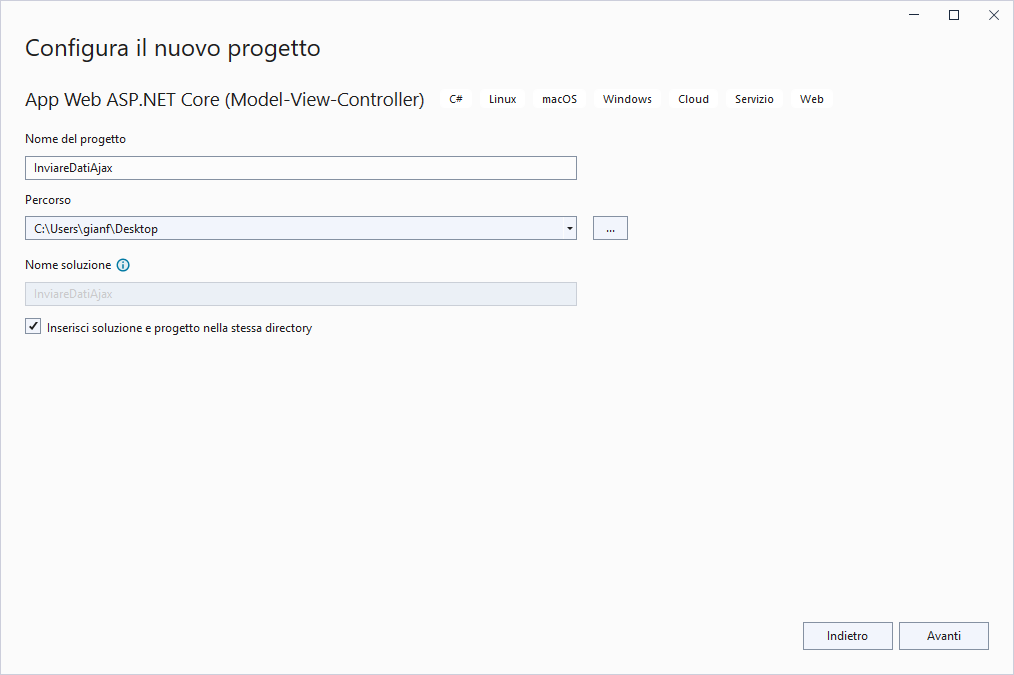
Task: Click the Nome del progetto input field
Action: click(301, 168)
